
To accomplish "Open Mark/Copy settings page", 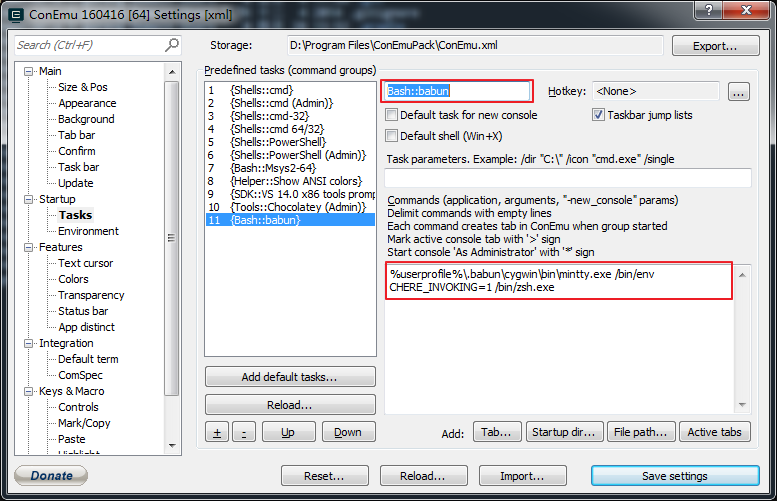I will (84, 423).
